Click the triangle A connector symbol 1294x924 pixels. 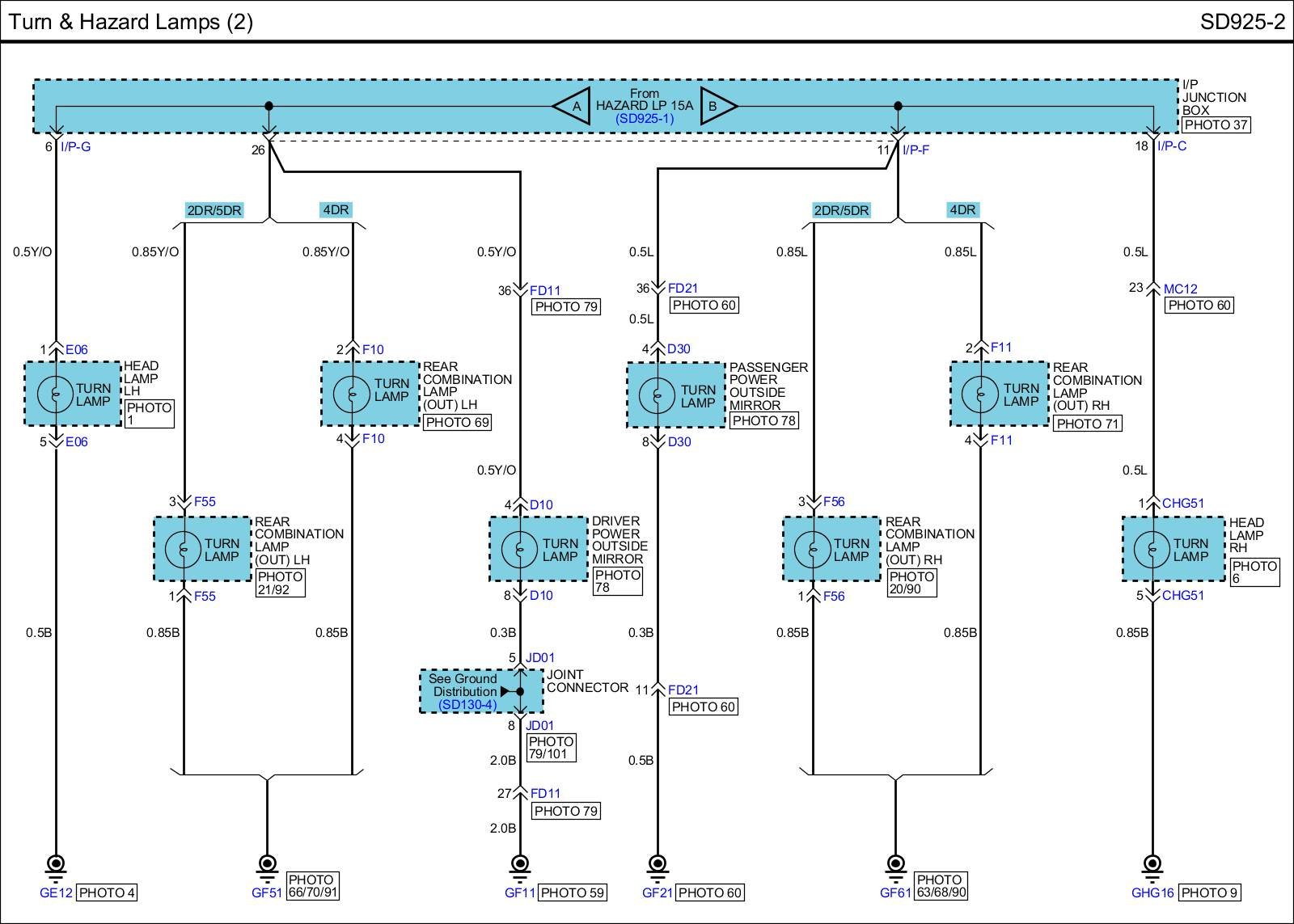(573, 106)
